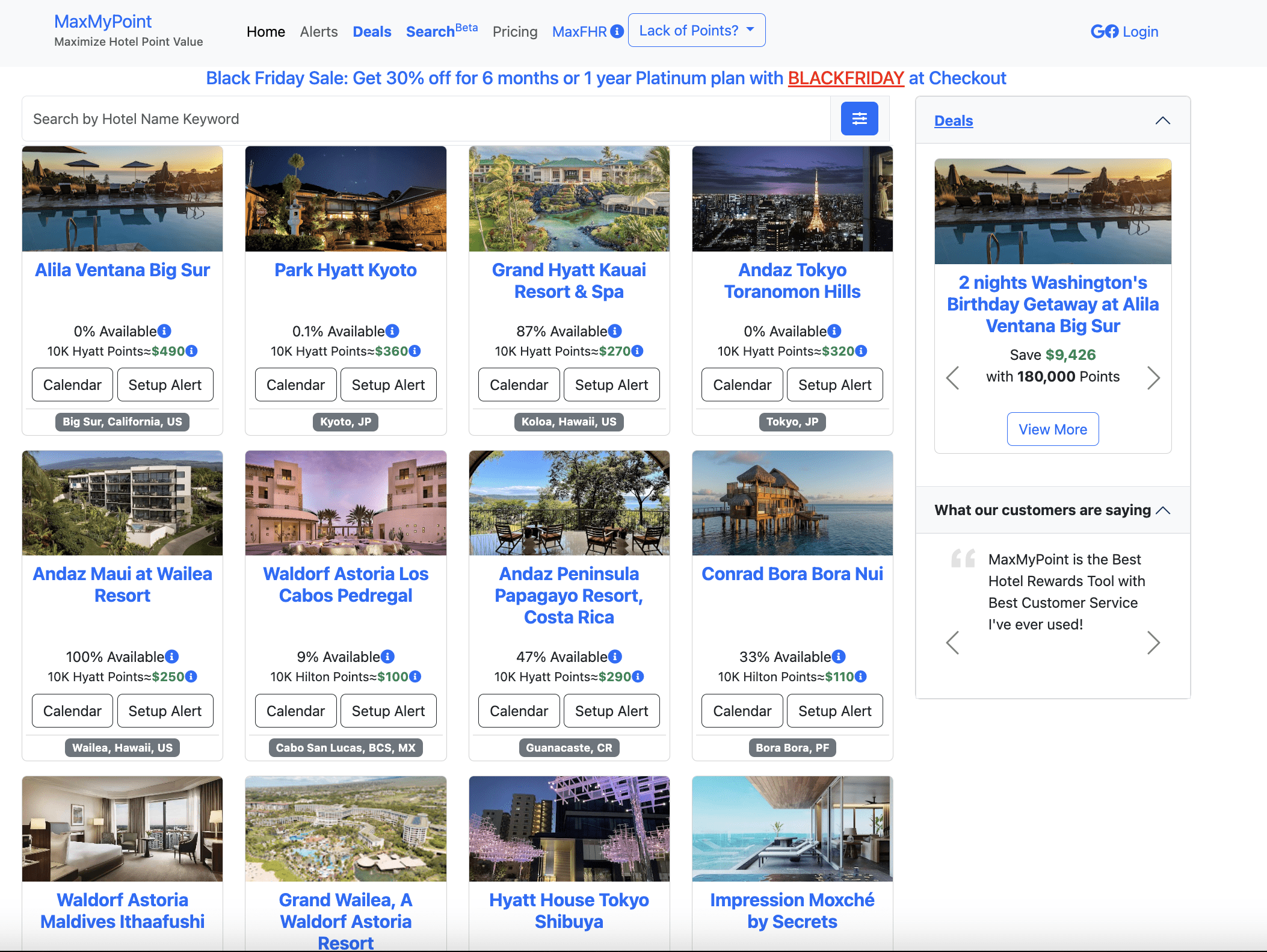Open Waldorf Astoria Los Cabos Pedregal title
The width and height of the screenshot is (1267, 952).
(x=346, y=584)
